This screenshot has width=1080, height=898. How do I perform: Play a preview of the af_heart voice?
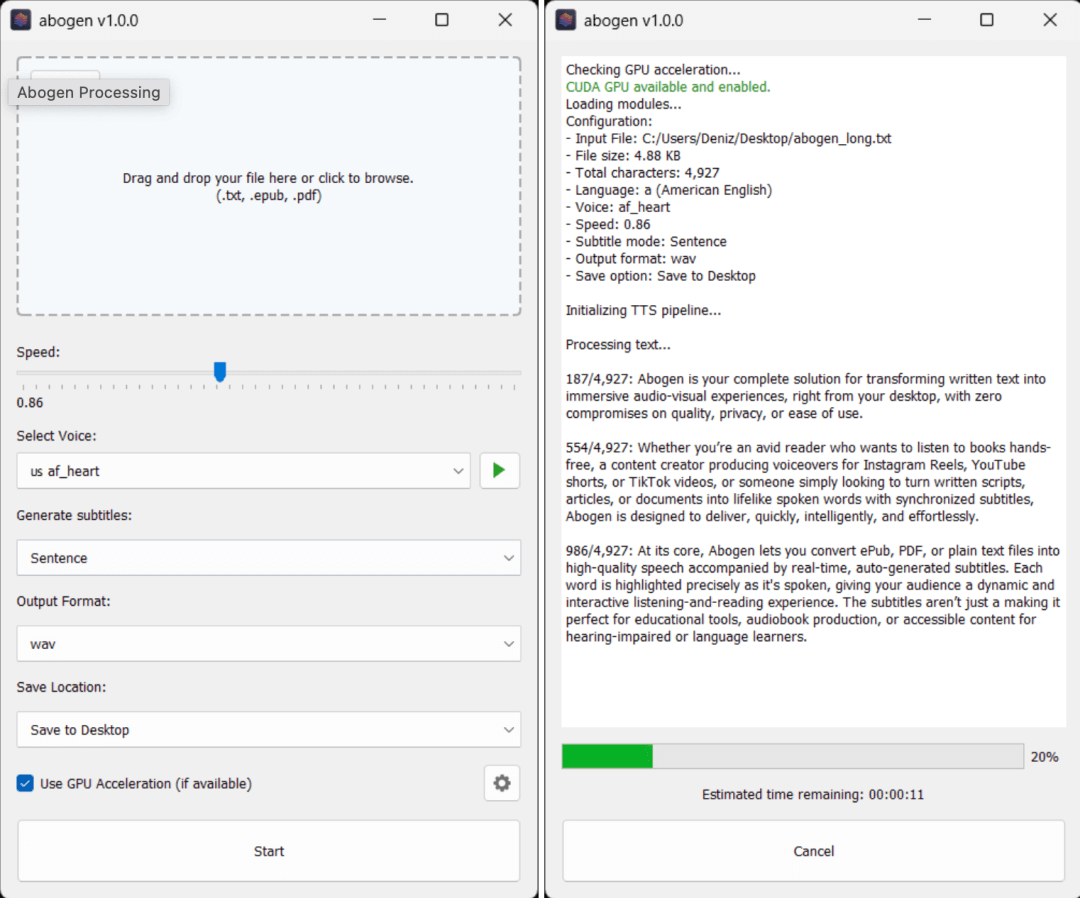point(499,471)
